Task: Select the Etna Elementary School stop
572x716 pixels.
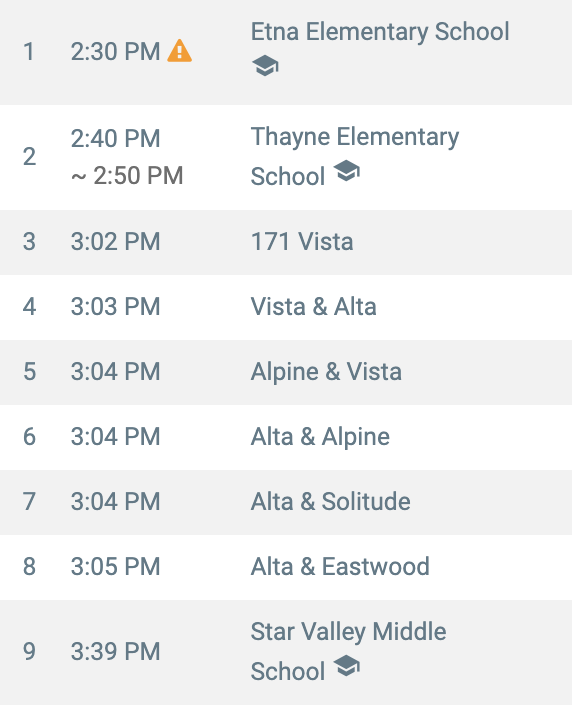Action: (x=286, y=52)
